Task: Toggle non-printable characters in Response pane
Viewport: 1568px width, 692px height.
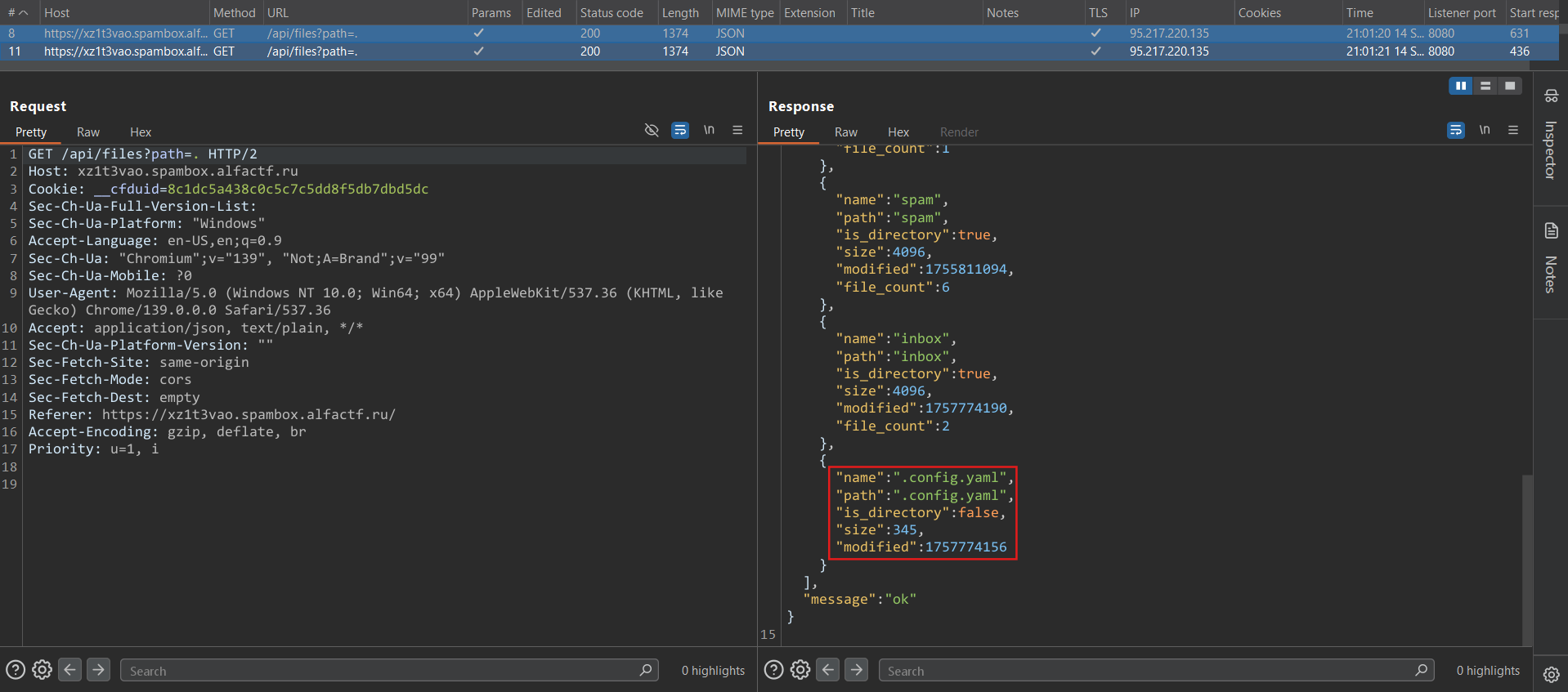Action: tap(1484, 131)
